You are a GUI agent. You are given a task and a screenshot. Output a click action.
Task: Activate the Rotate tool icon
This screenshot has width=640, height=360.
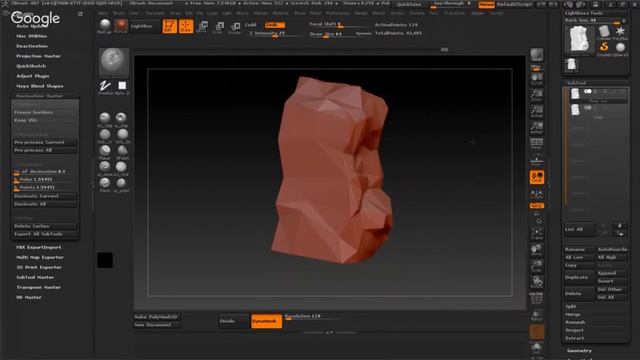[x=235, y=27]
